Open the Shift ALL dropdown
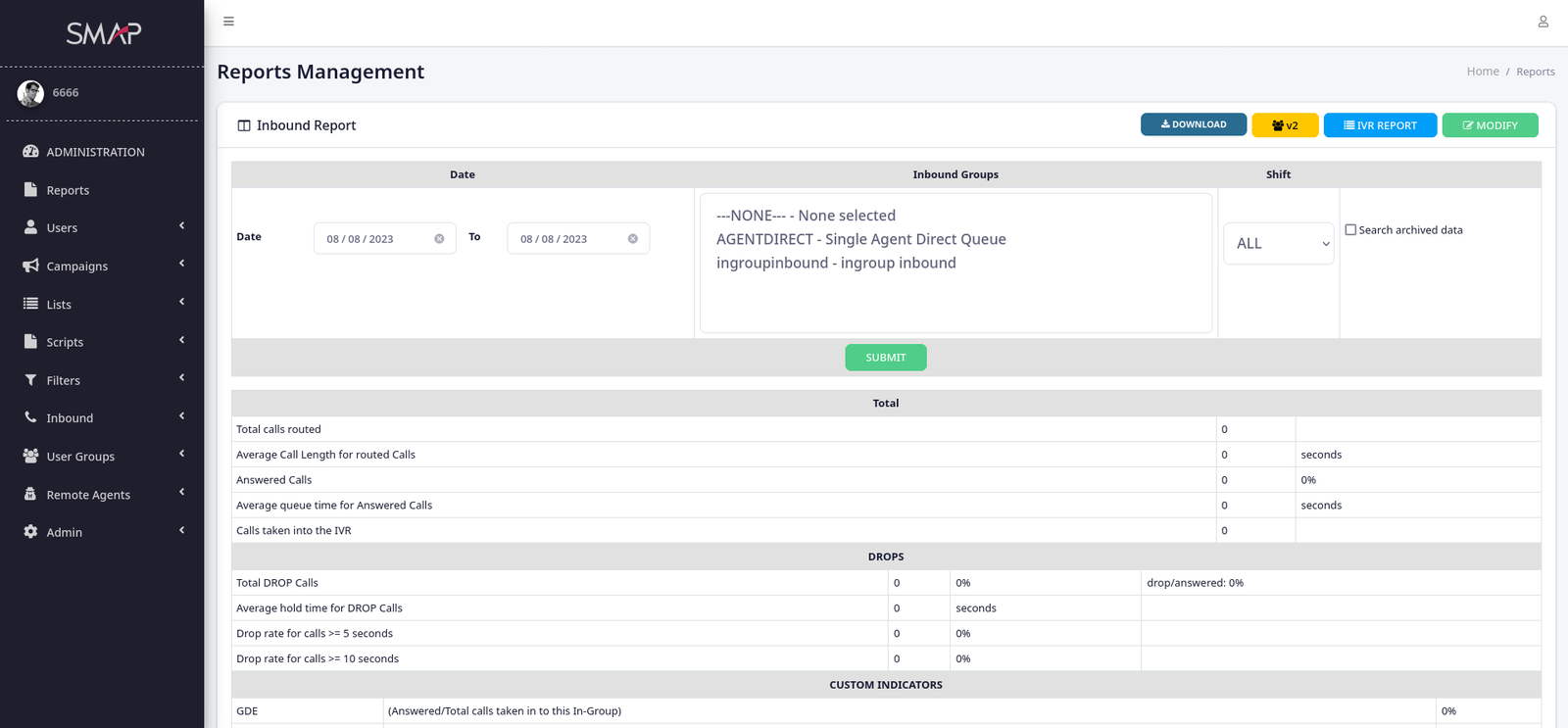 [x=1279, y=243]
